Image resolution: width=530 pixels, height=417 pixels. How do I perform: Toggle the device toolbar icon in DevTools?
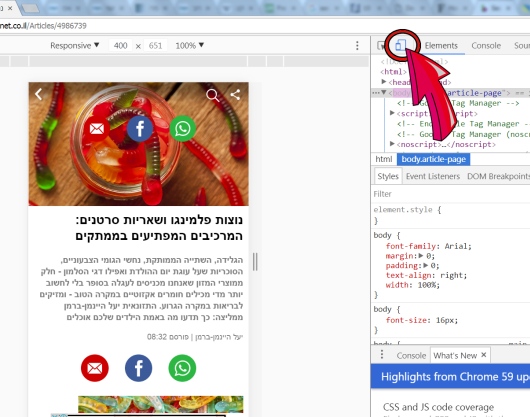[401, 45]
